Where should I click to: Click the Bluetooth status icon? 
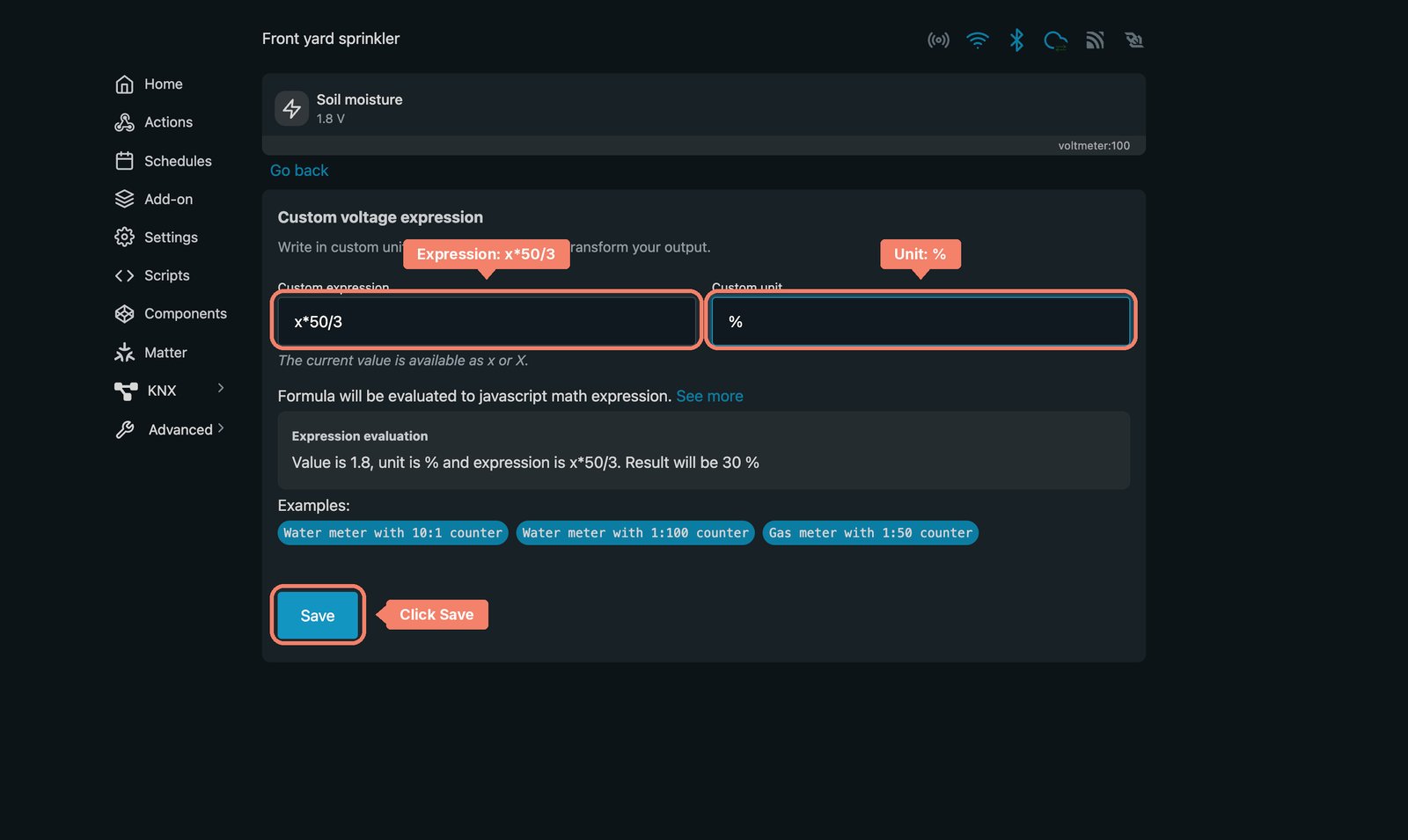click(x=1016, y=40)
